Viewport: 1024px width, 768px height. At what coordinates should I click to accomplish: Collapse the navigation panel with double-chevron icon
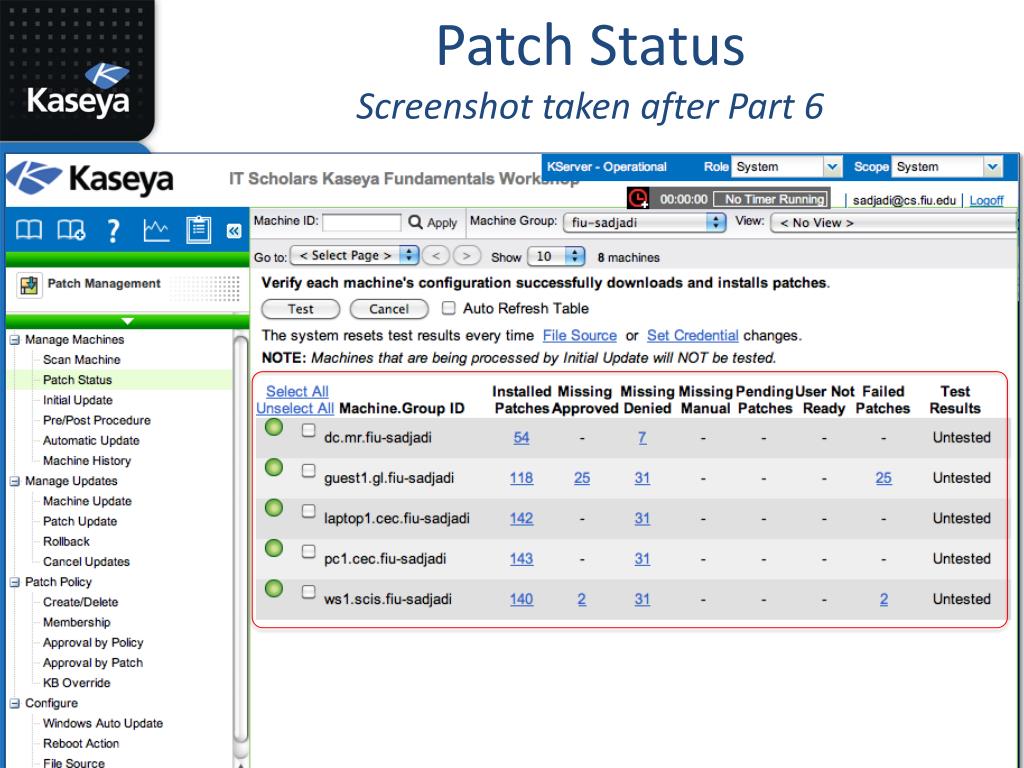pyautogui.click(x=234, y=231)
